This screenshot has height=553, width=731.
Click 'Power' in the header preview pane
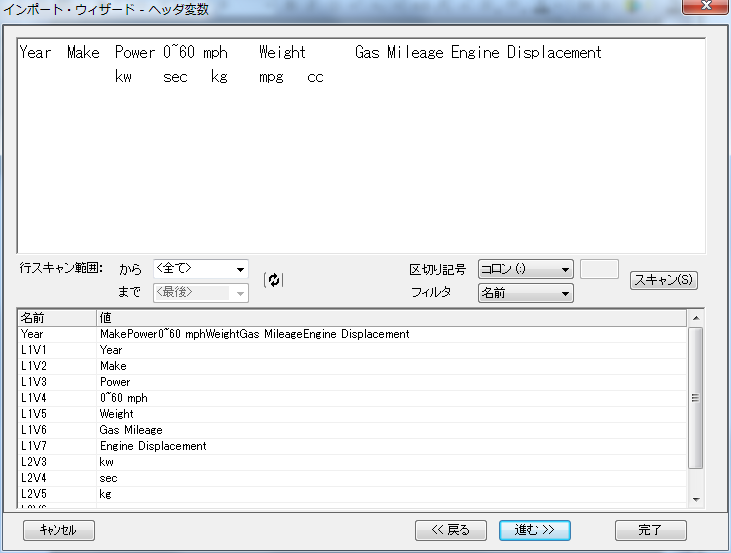[135, 52]
